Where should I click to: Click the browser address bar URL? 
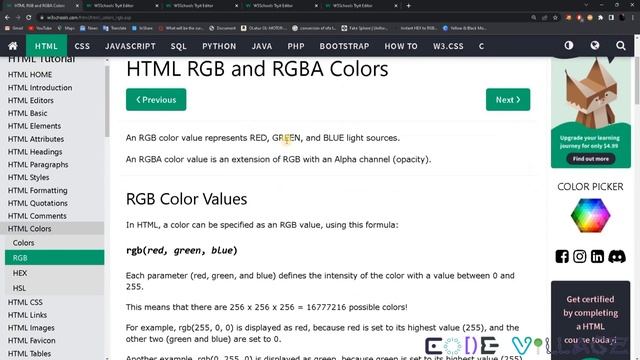click(x=88, y=18)
